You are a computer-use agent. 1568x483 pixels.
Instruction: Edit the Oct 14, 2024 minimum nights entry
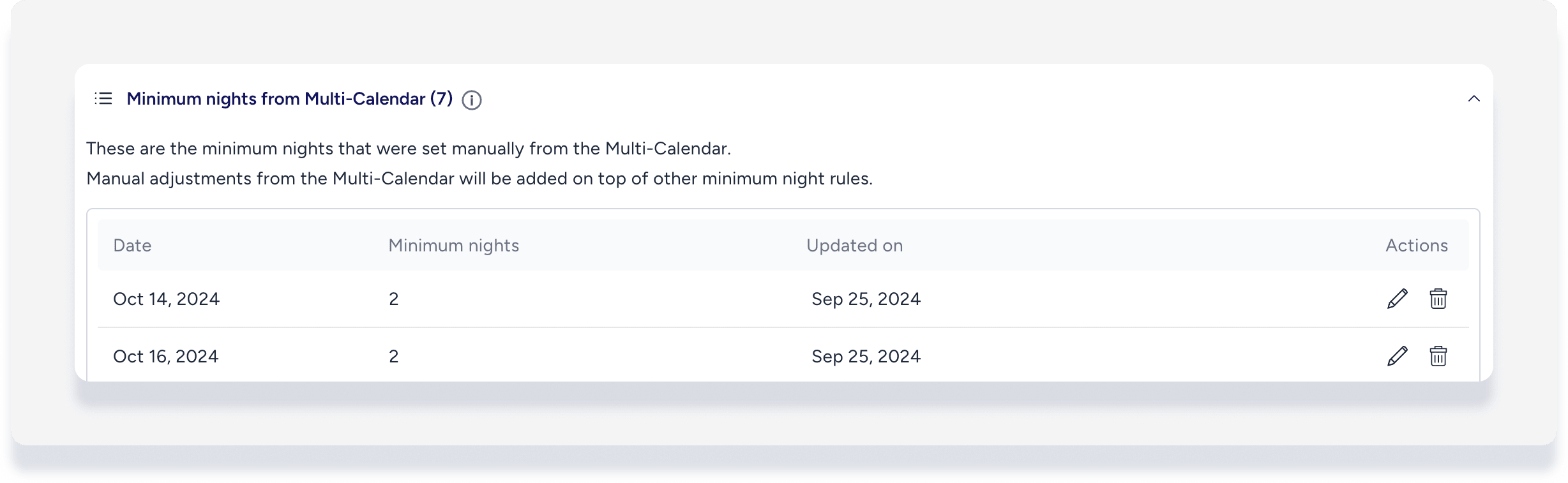click(1397, 299)
